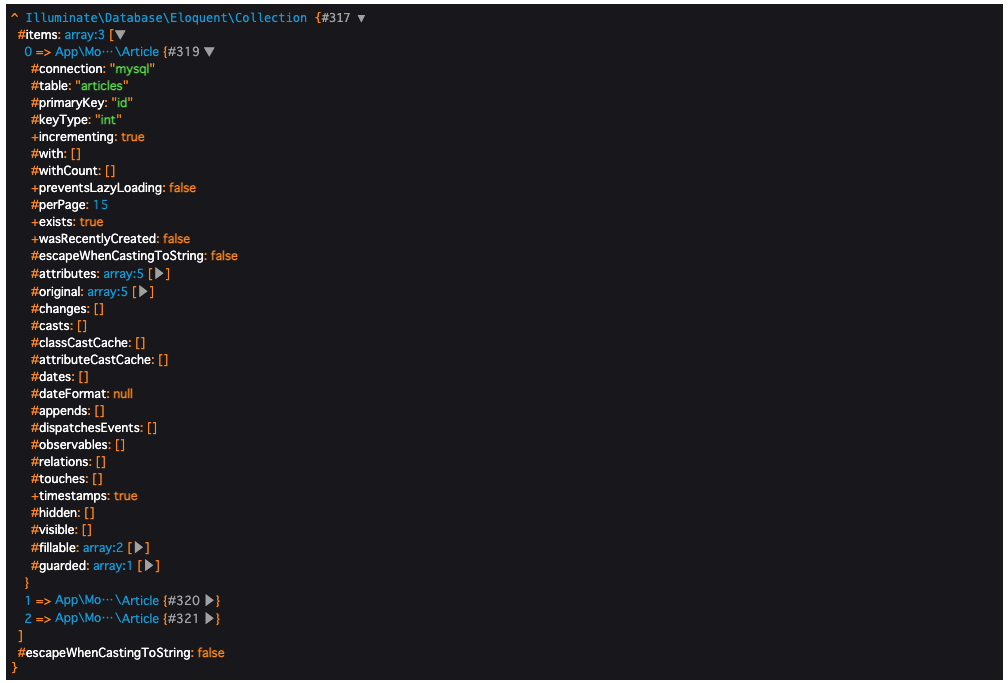Click the App\Mo…\Article class at index 1
1008x683 pixels.
click(x=107, y=600)
